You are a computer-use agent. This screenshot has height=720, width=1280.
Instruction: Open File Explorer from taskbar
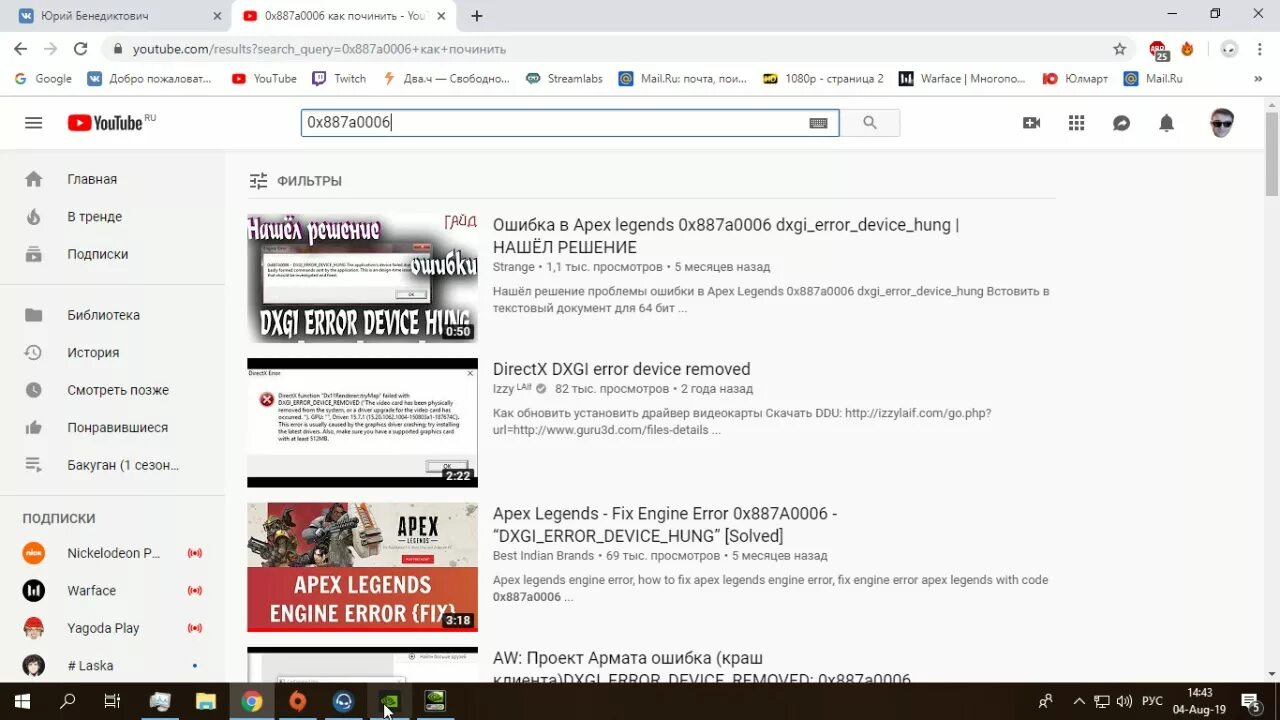205,701
